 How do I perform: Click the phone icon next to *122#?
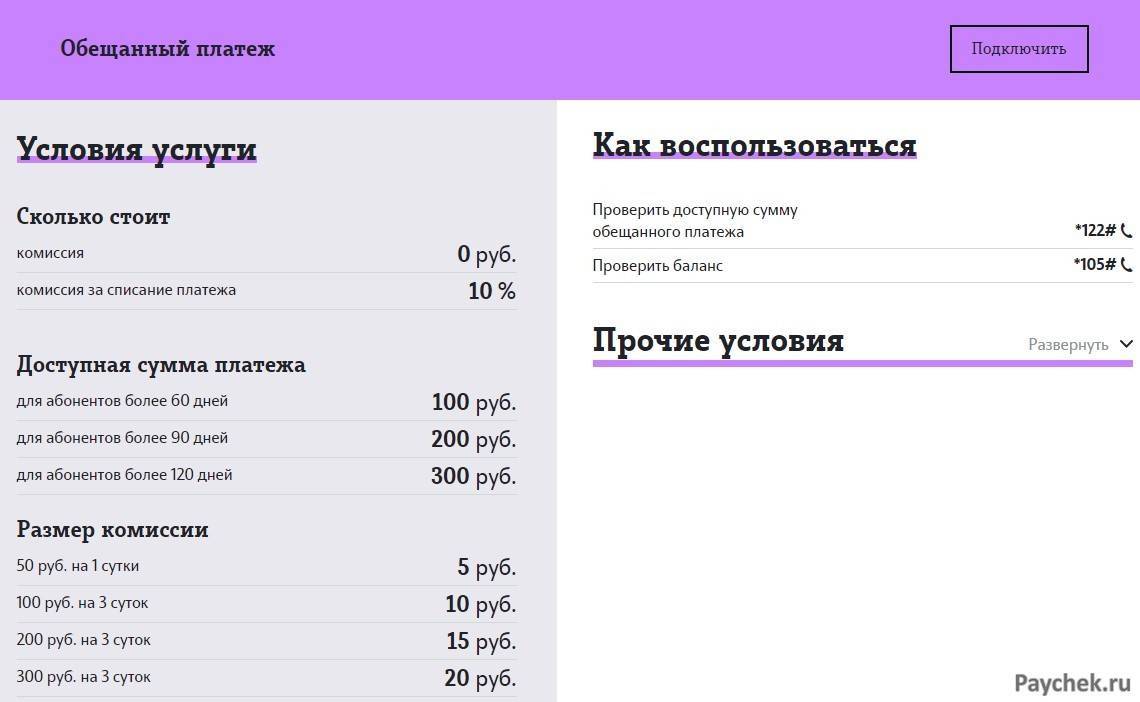pyautogui.click(x=1126, y=230)
